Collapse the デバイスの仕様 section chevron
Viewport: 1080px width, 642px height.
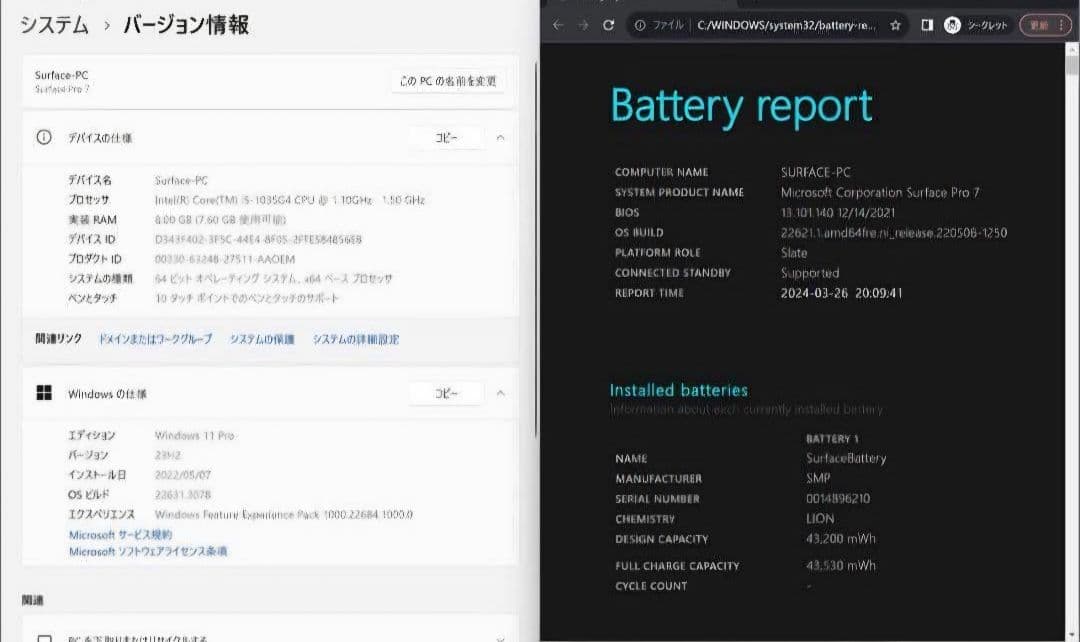point(500,137)
